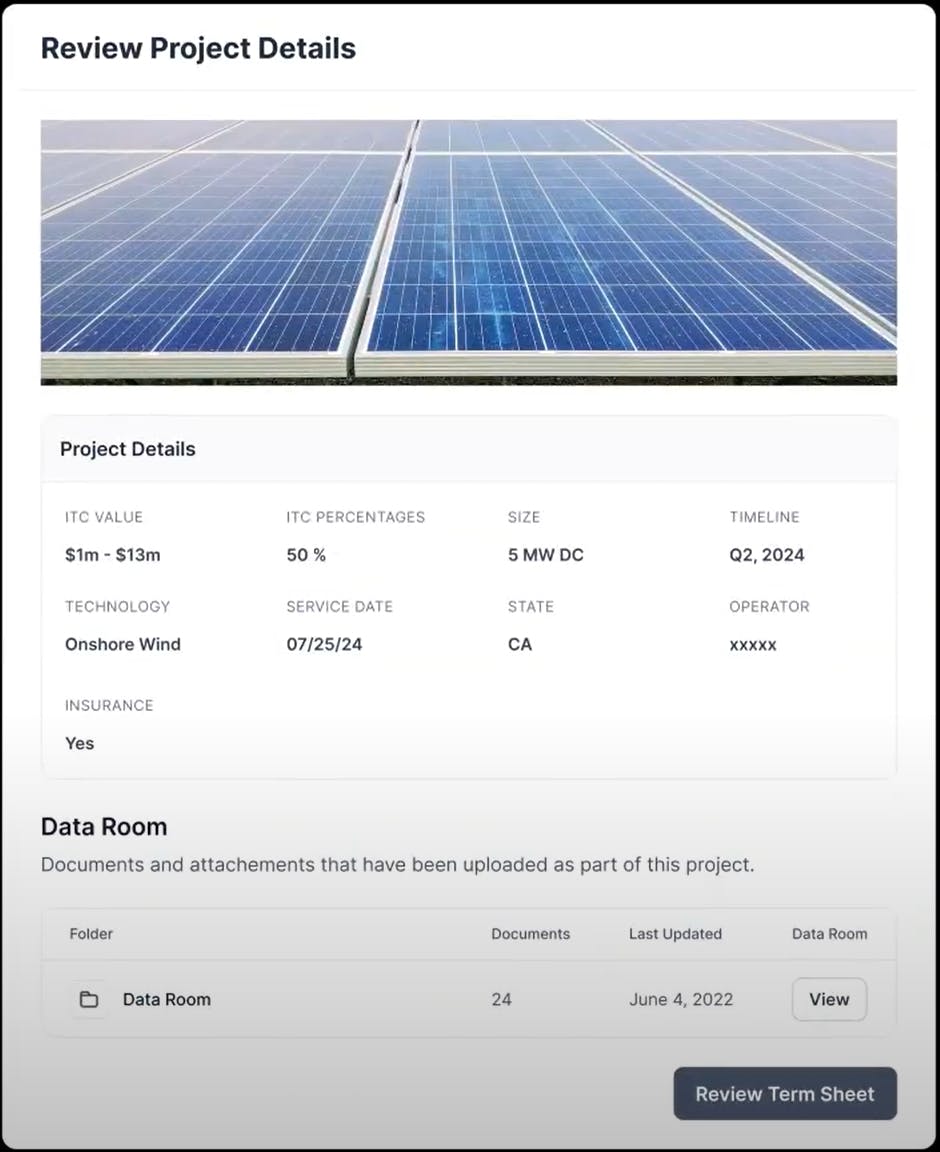Click the CA state value

click(x=520, y=644)
